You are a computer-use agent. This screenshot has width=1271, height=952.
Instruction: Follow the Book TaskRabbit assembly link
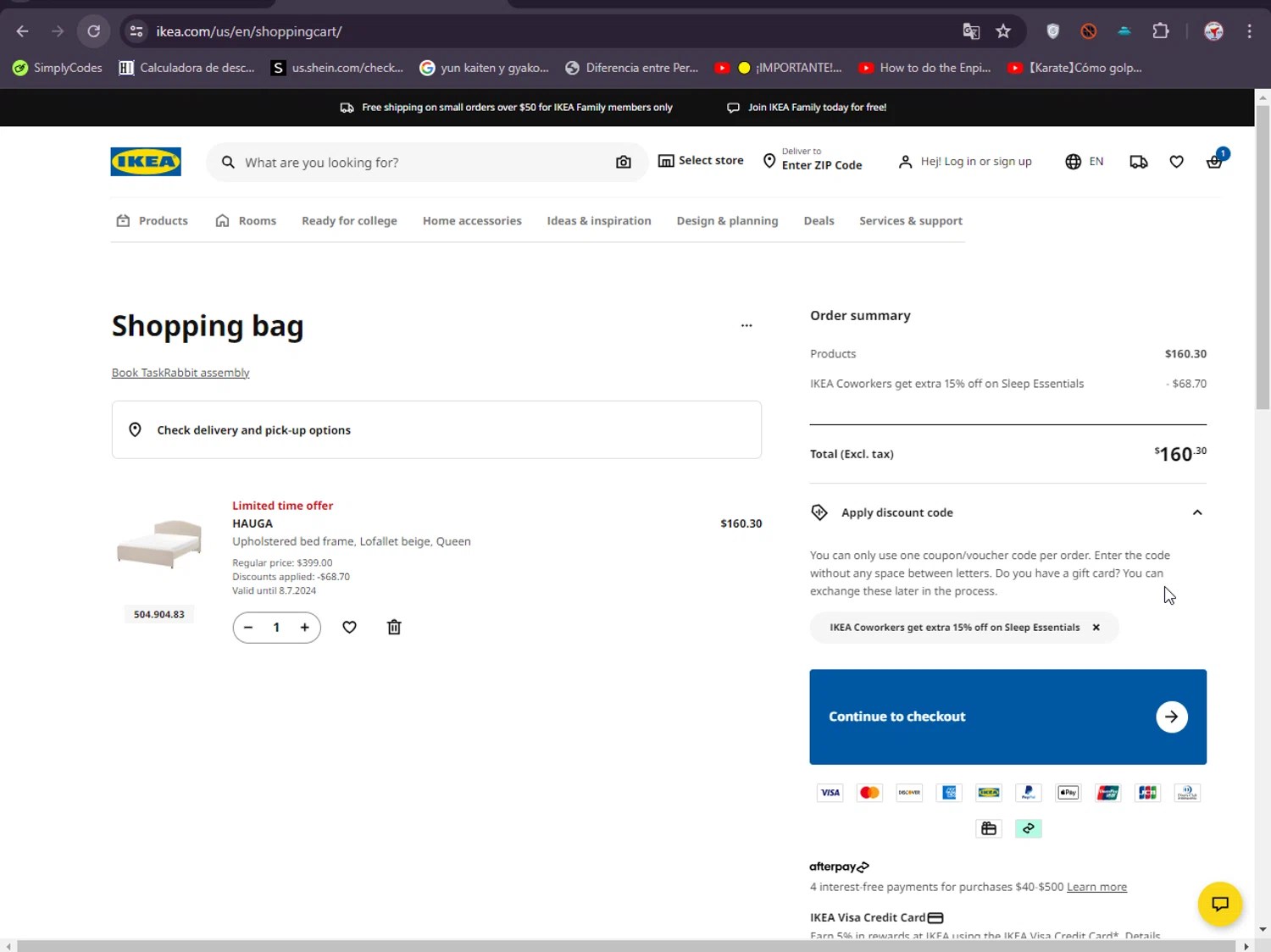click(180, 373)
